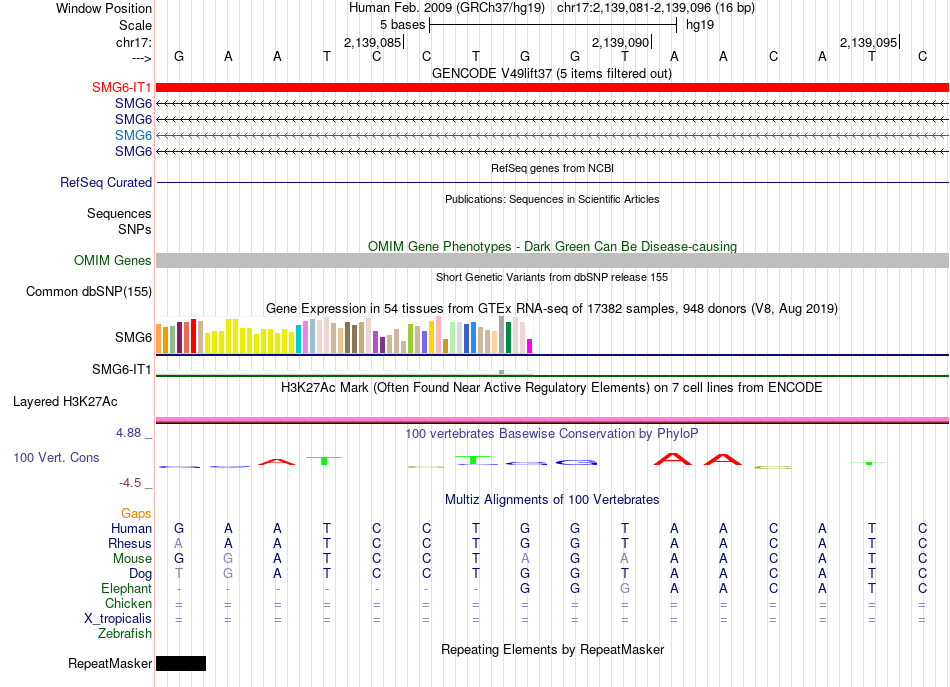Click the 'OMIM Gene Phenotypes' green track title
Viewport: 950px width, 687px height.
(552, 247)
